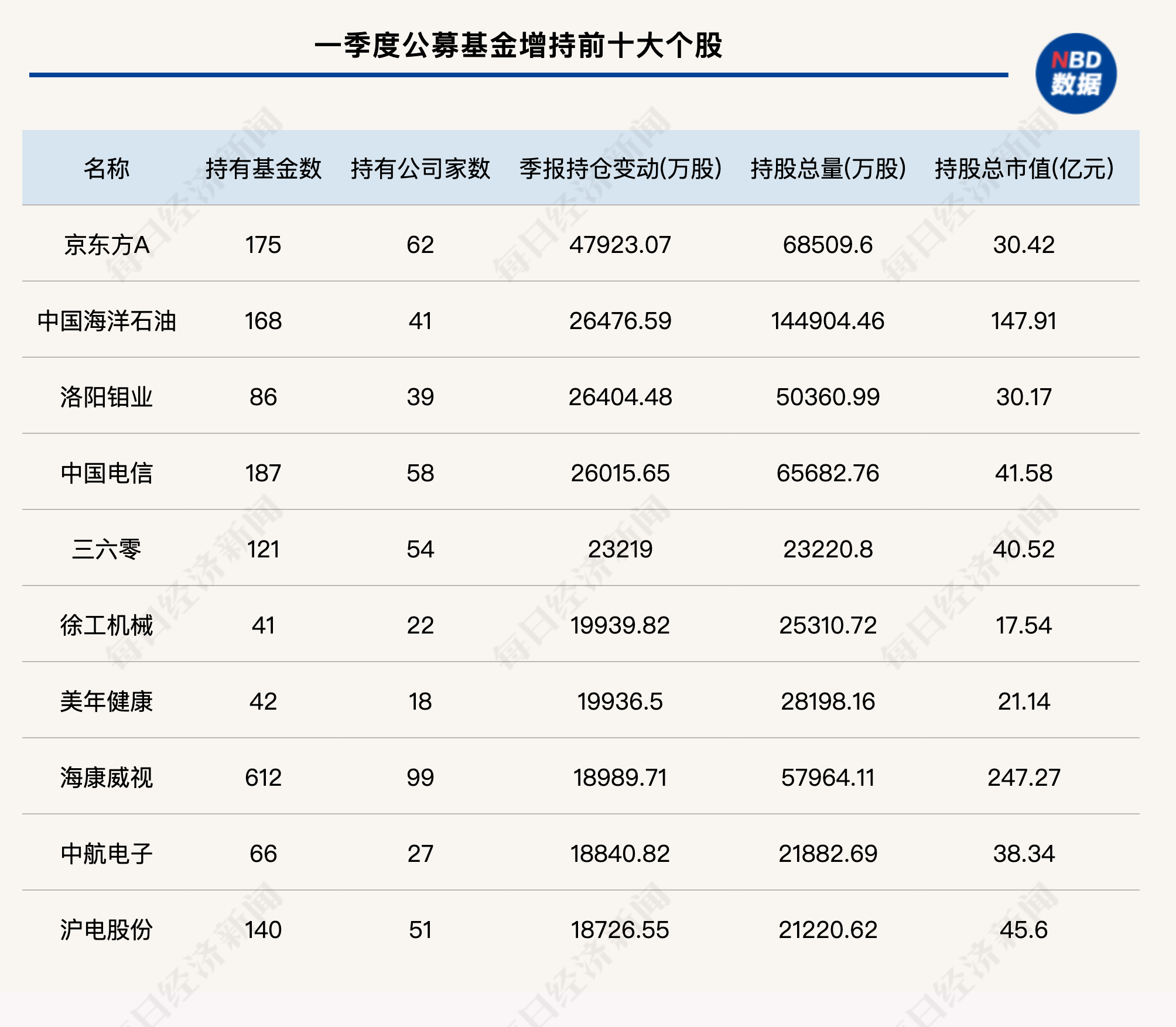Viewport: 1176px width, 1027px height.
Task: Click total holdings value 23220.8
Action: (x=828, y=549)
